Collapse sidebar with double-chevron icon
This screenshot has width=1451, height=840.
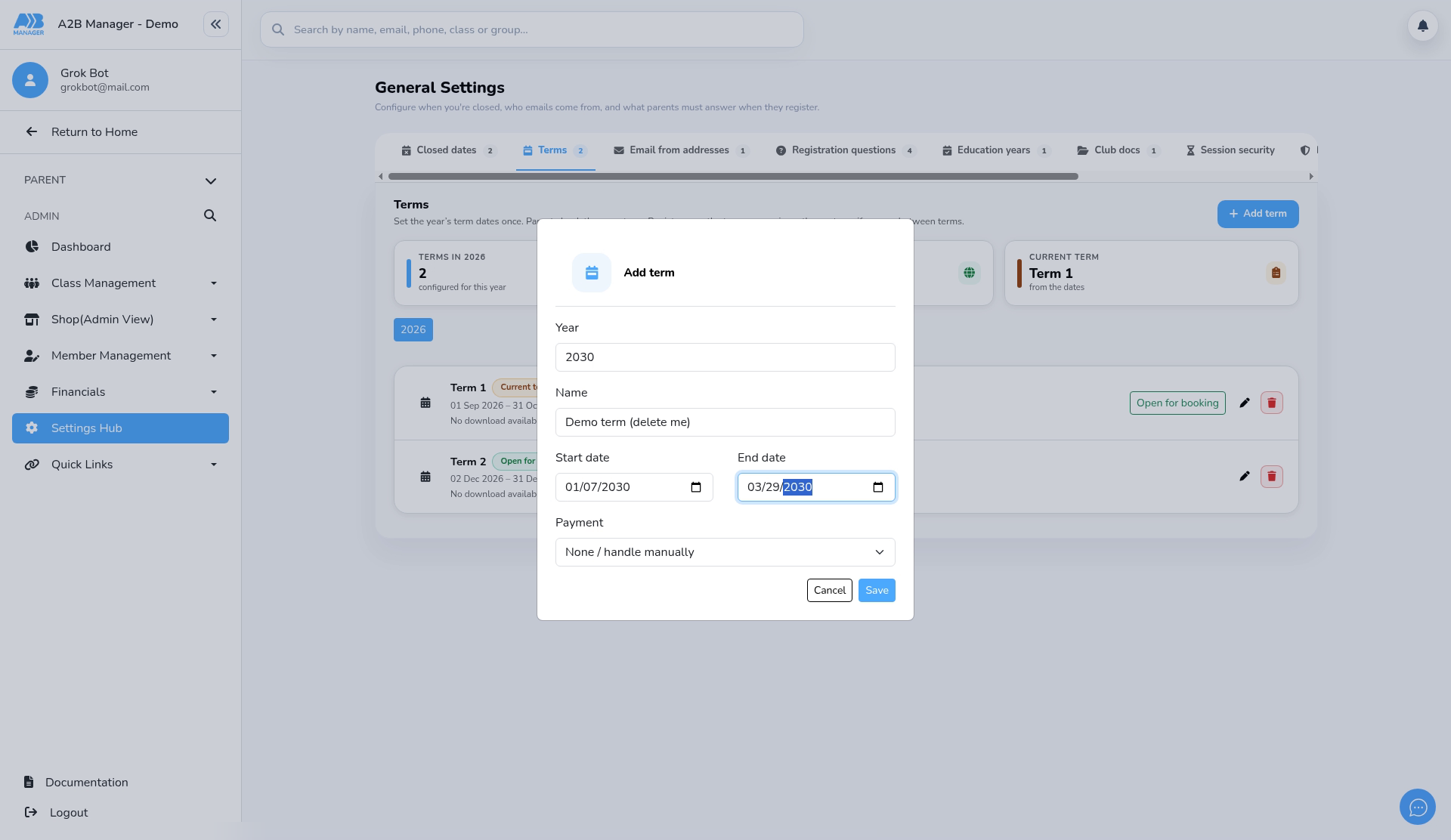(216, 24)
